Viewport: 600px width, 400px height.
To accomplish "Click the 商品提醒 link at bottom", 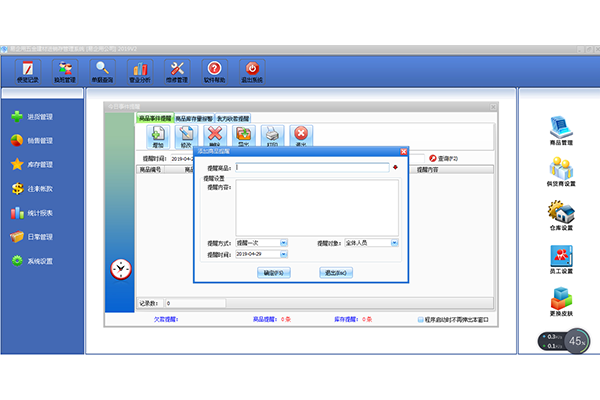I will pyautogui.click(x=264, y=319).
